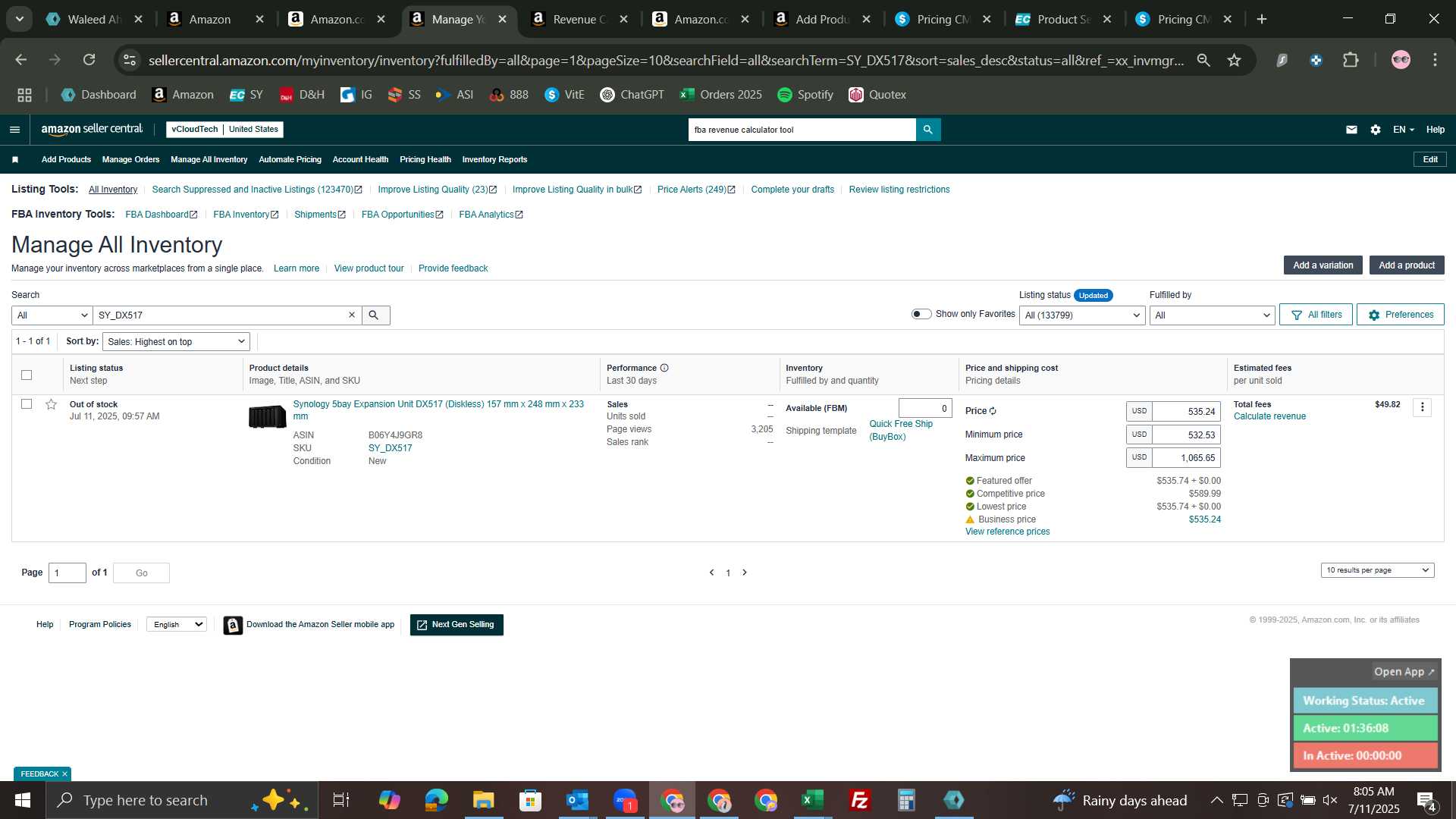Open the search field All dropdown

point(52,315)
